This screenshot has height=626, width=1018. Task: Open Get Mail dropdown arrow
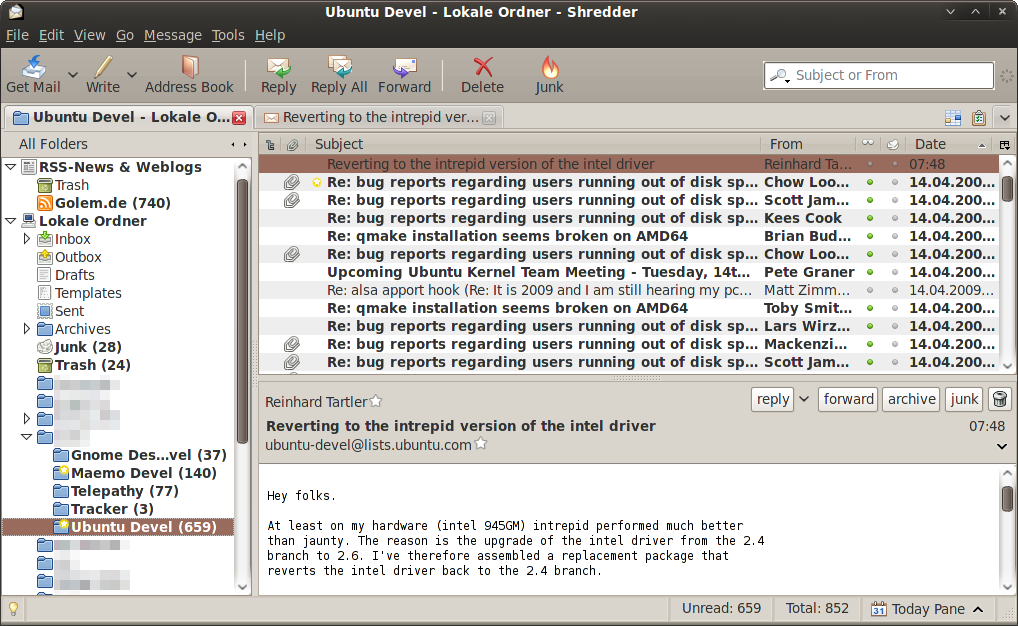(x=73, y=75)
